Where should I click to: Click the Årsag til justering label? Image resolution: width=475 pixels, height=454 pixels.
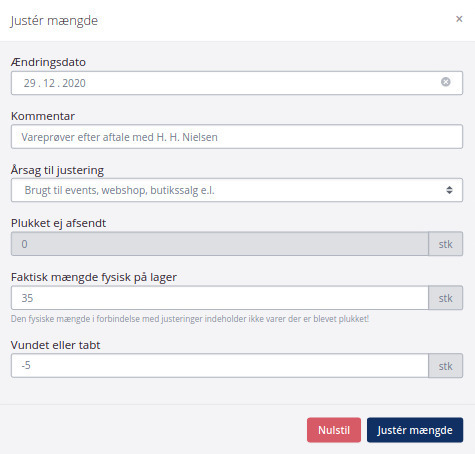tap(57, 170)
